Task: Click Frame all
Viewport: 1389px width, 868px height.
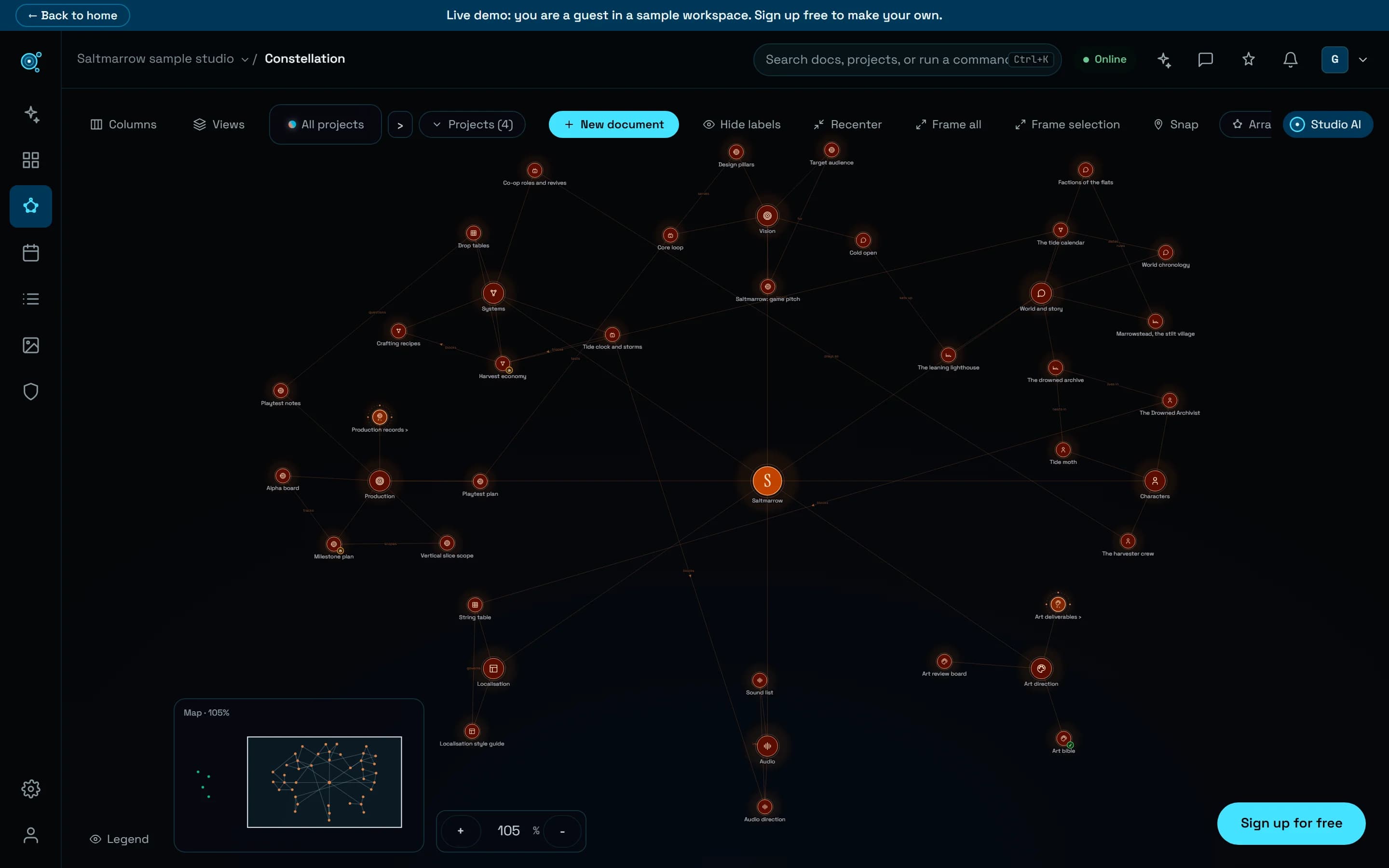Action: pyautogui.click(x=948, y=124)
